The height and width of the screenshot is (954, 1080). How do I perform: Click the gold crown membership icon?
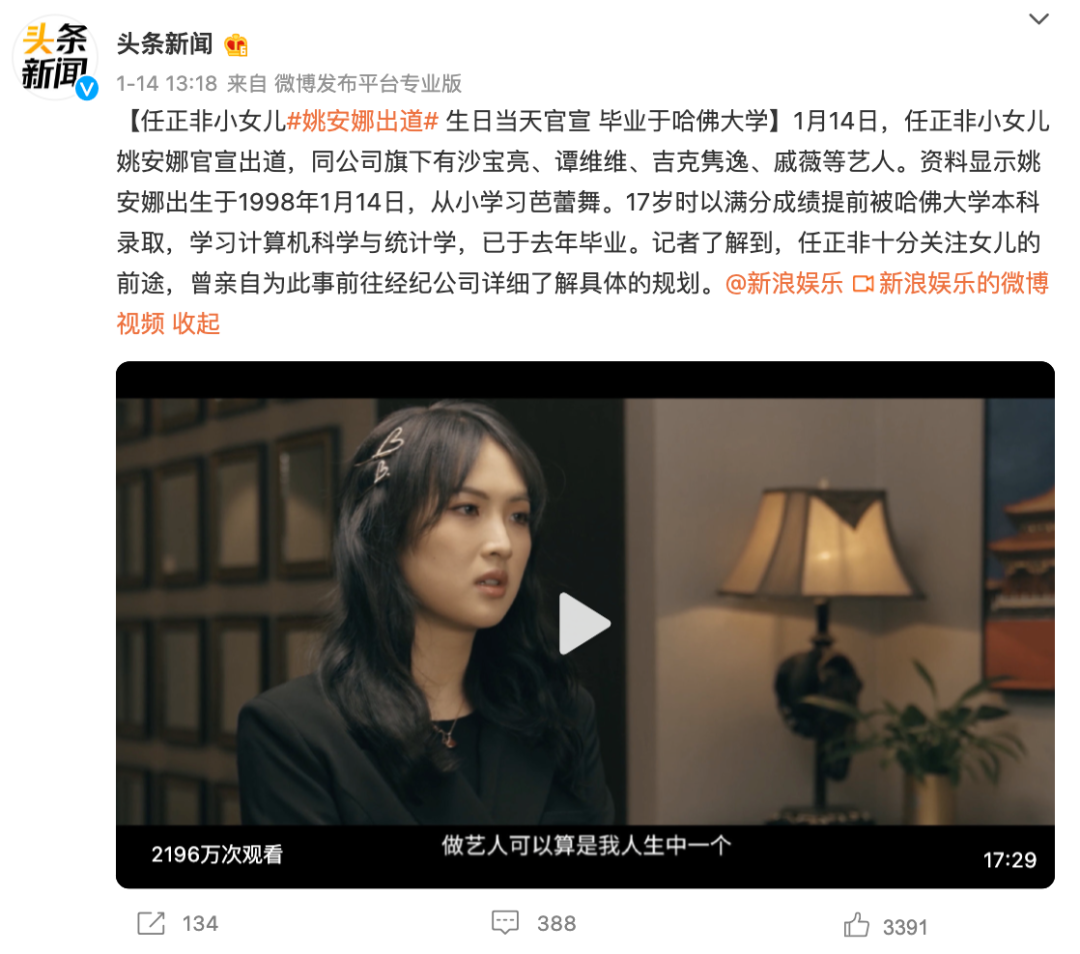(236, 45)
